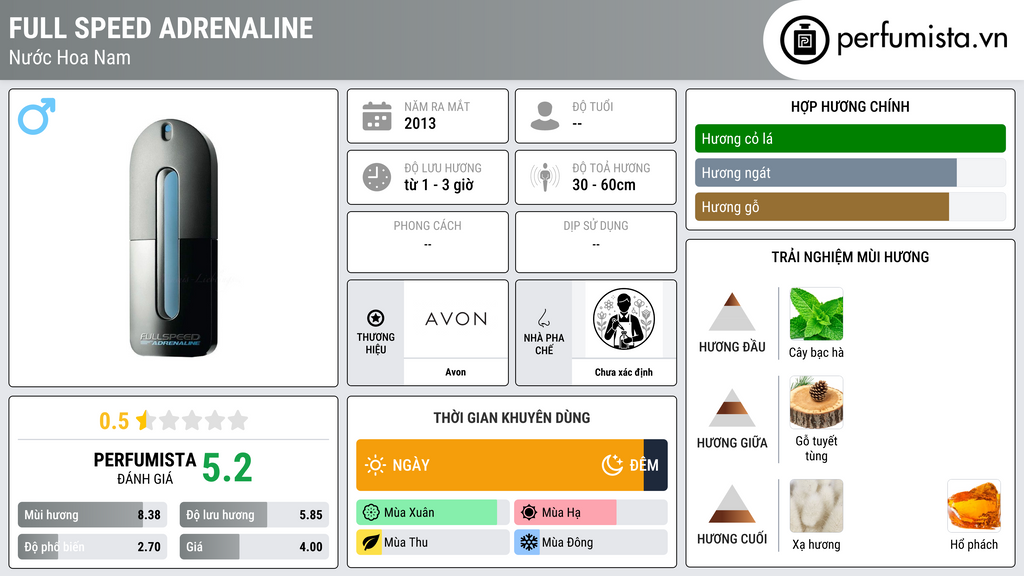Click the Mùa Đông season bar
1024x576 pixels.
(590, 543)
